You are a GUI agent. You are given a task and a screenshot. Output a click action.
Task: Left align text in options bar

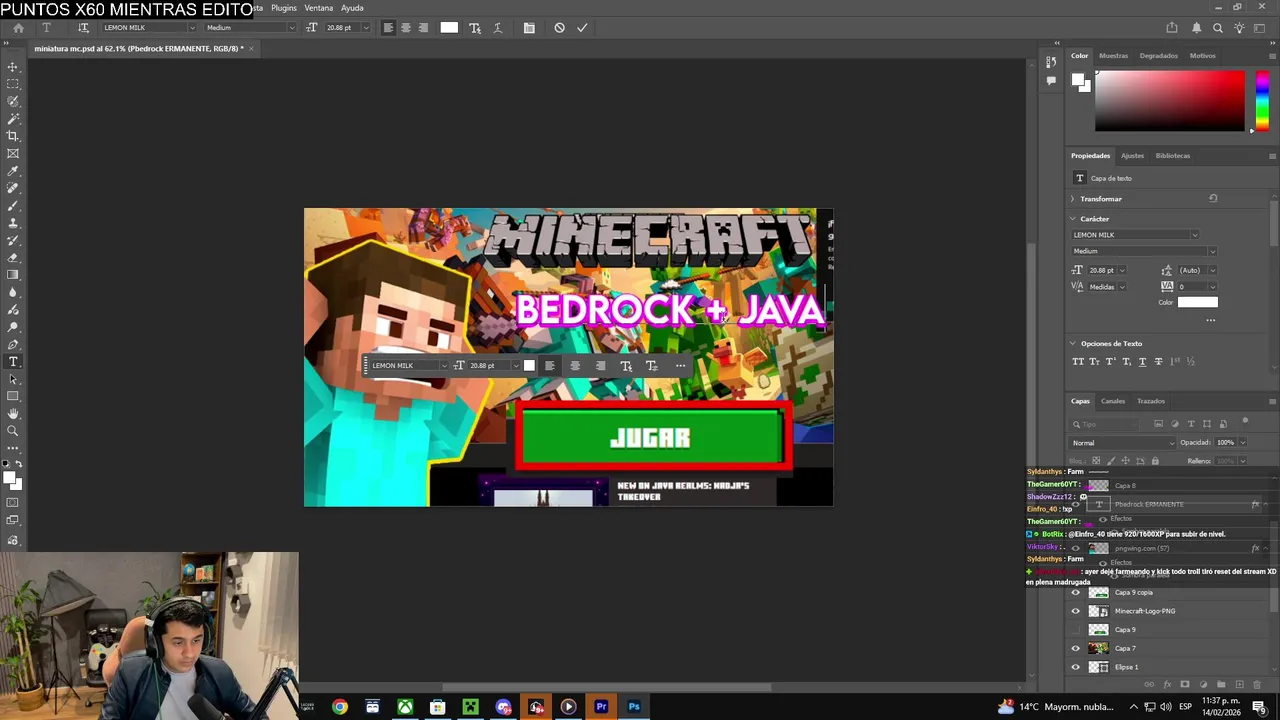tap(388, 28)
